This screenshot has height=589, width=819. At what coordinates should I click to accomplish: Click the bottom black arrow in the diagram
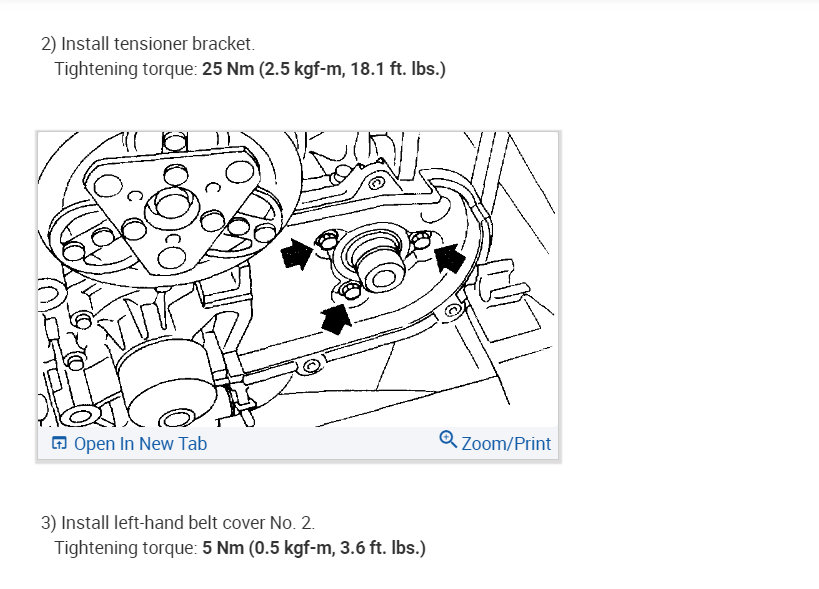[335, 319]
